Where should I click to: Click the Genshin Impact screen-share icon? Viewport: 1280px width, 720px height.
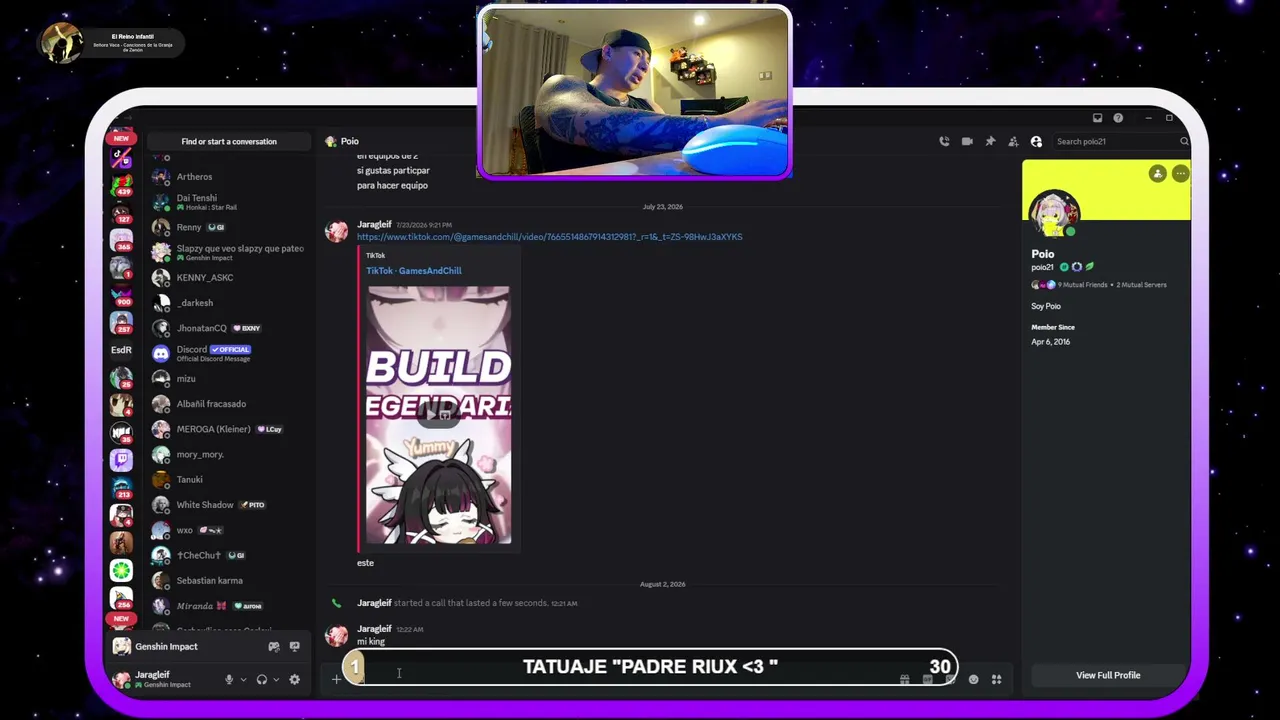[x=294, y=647]
